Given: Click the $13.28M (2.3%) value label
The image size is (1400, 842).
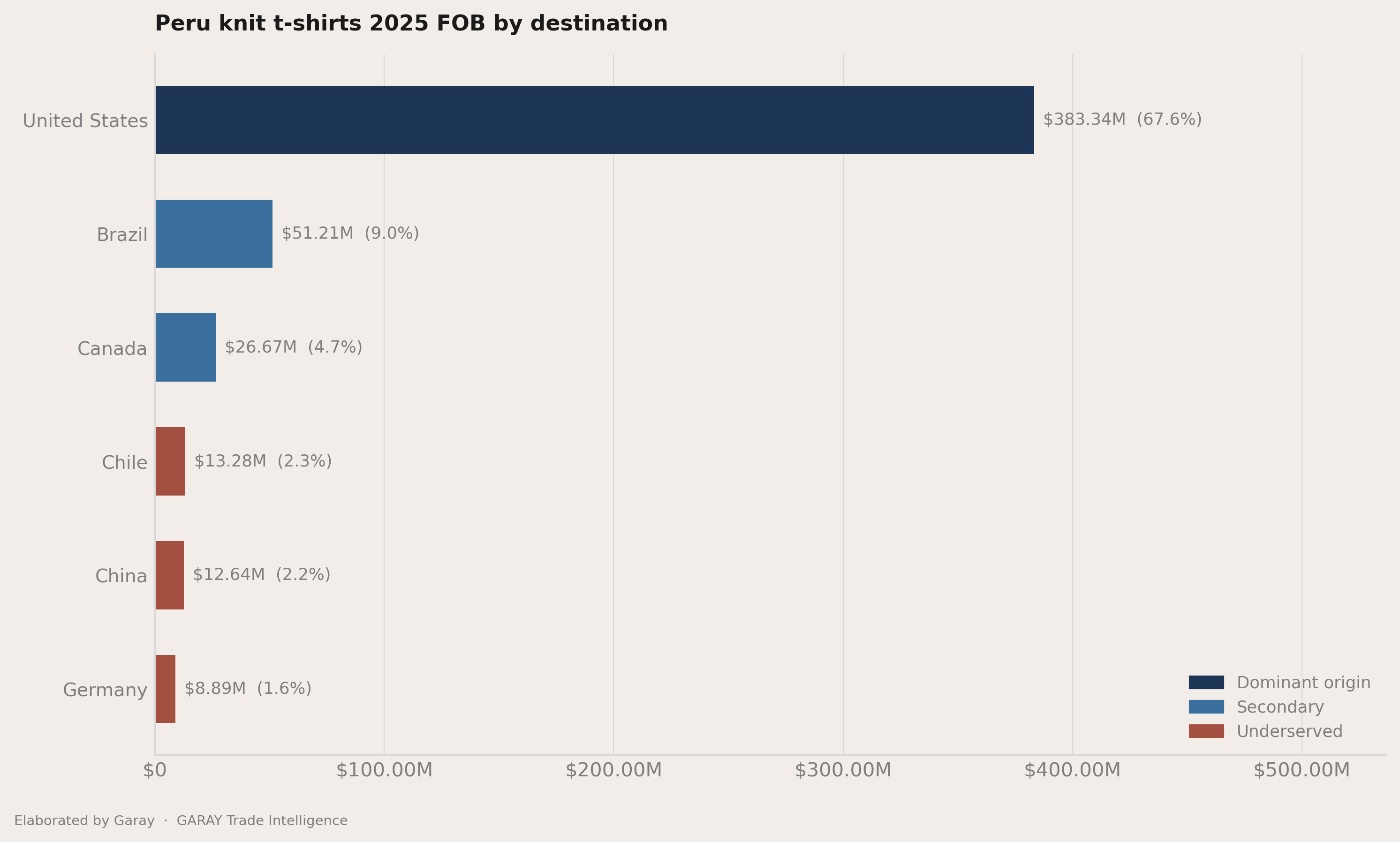Looking at the screenshot, I should click(x=263, y=461).
